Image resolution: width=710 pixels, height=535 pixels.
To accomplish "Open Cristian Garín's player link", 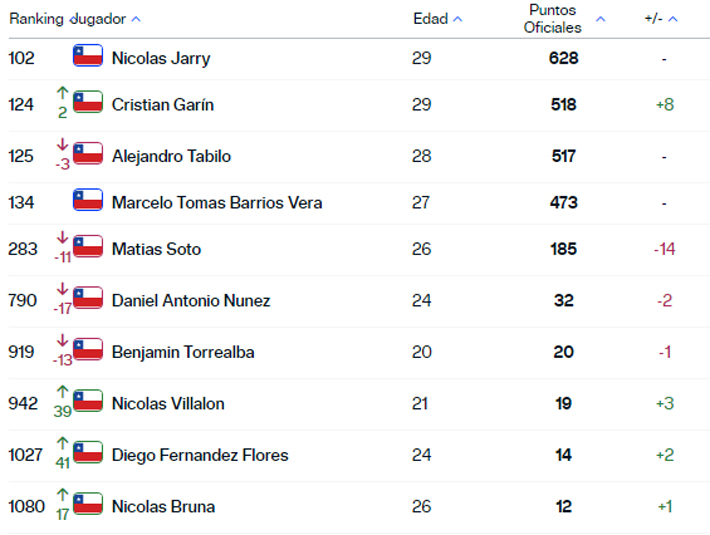I will tap(162, 104).
